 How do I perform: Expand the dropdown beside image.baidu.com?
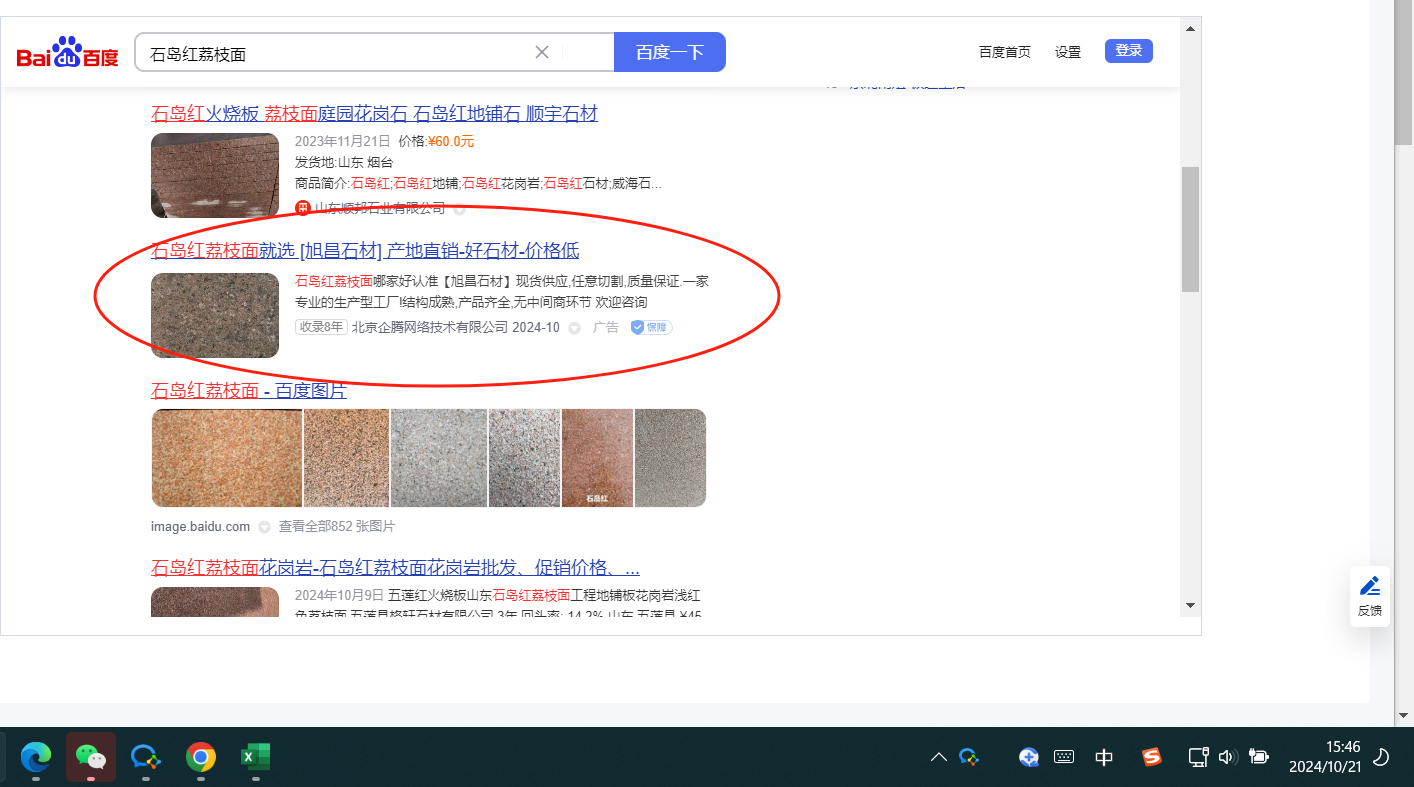[264, 527]
